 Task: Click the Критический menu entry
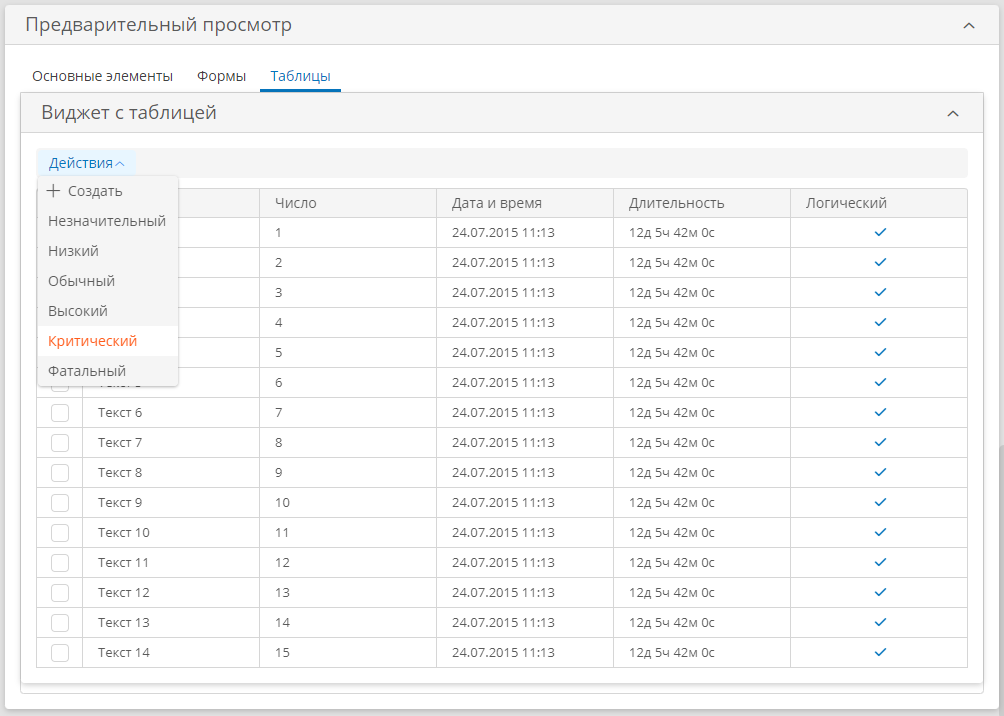(x=108, y=341)
